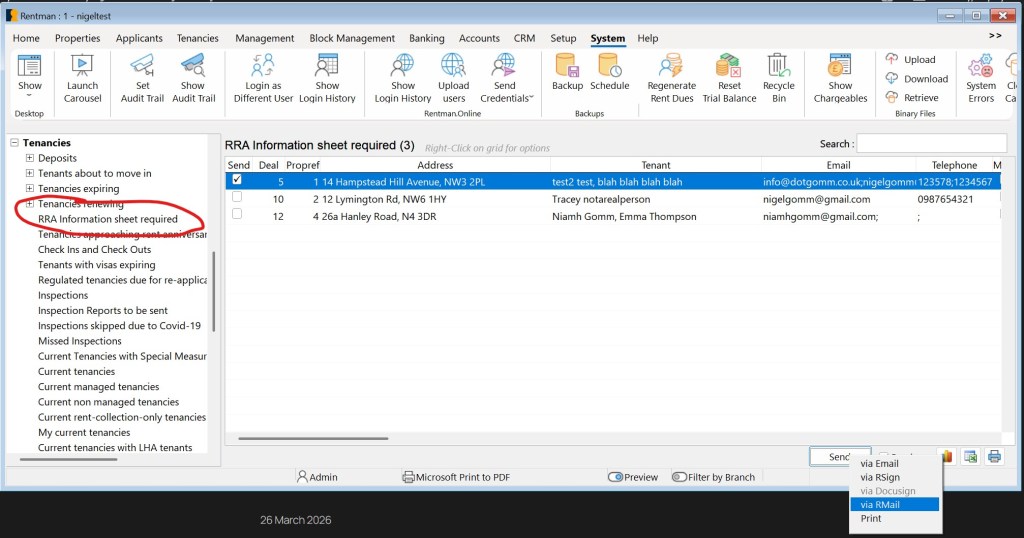The image size is (1024, 538).
Task: Click the Login as Different User icon
Action: pos(263,68)
